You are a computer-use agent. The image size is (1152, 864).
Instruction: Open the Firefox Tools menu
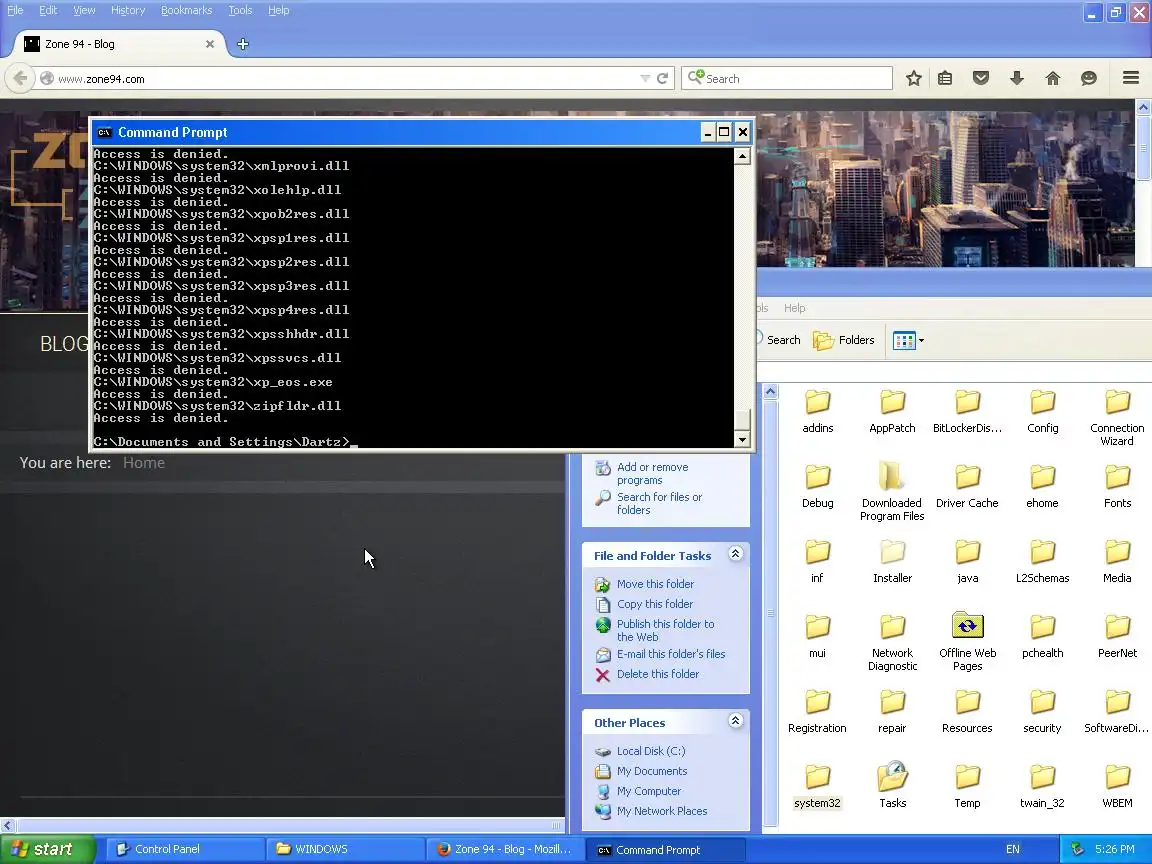coord(240,10)
